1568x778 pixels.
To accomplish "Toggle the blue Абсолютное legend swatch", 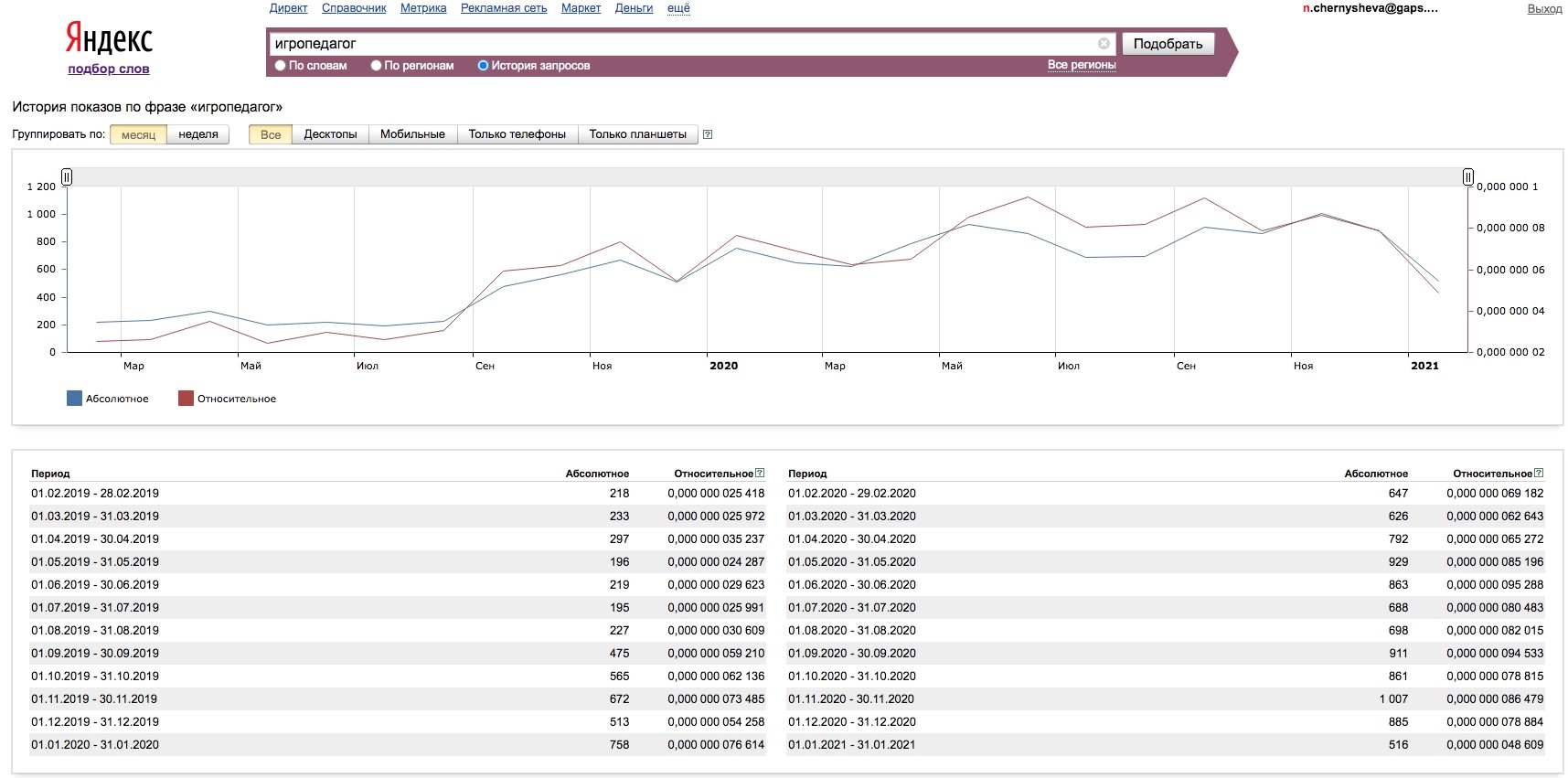I will pyautogui.click(x=75, y=399).
